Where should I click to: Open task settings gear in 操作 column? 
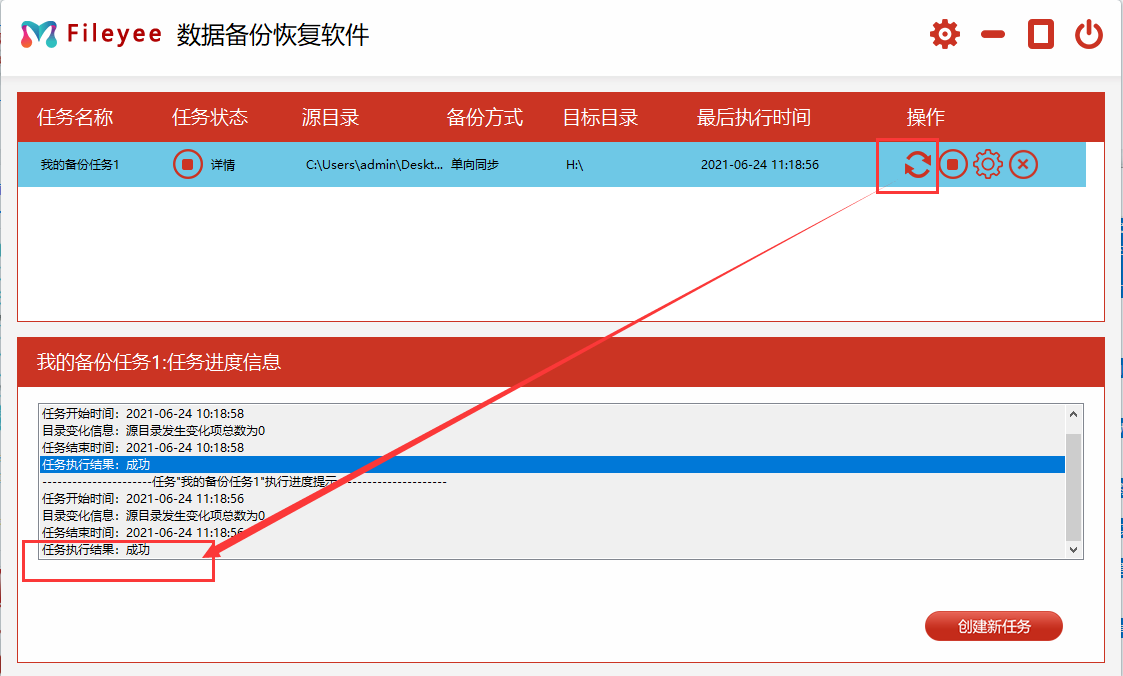coord(987,164)
